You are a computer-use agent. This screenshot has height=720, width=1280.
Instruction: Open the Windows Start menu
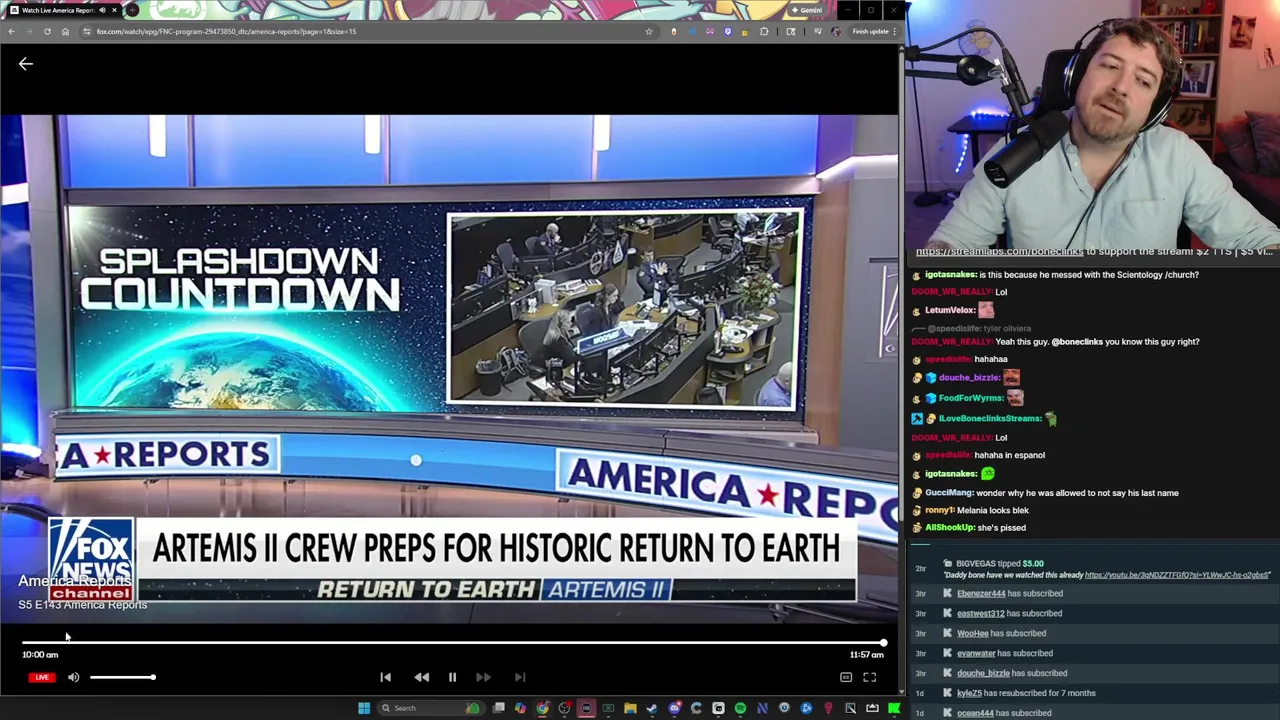pos(364,708)
